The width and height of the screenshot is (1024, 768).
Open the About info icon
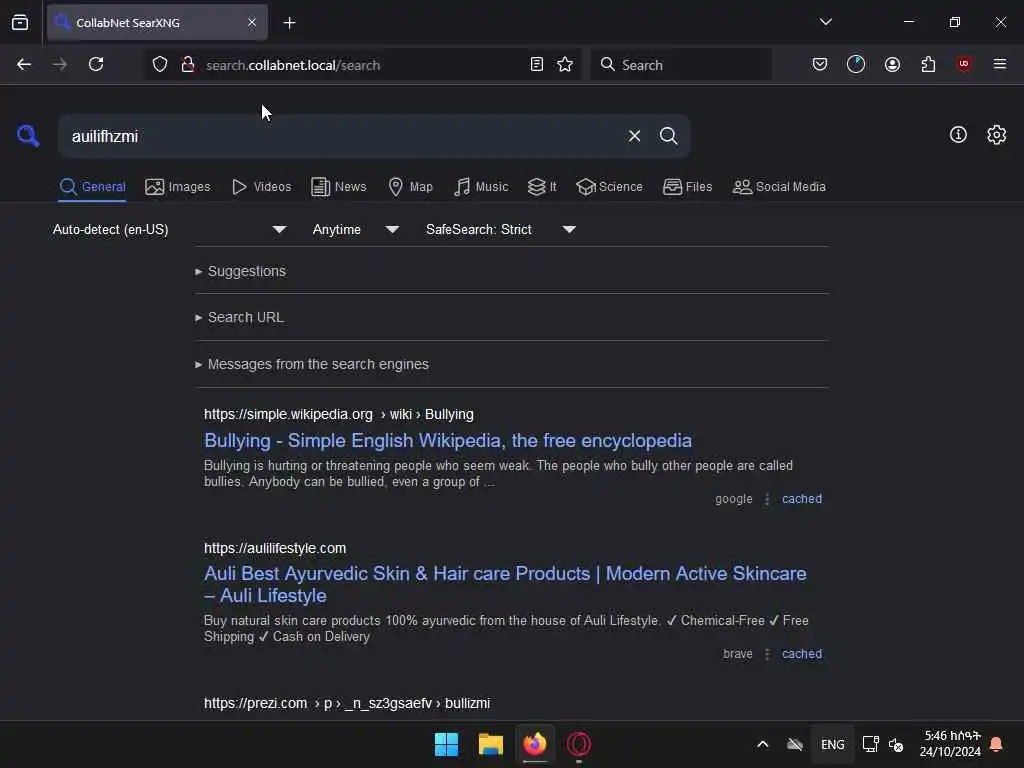[x=958, y=135]
